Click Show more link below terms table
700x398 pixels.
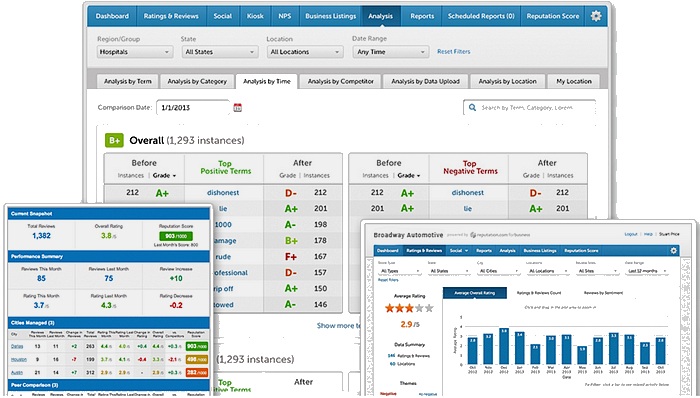pos(338,326)
